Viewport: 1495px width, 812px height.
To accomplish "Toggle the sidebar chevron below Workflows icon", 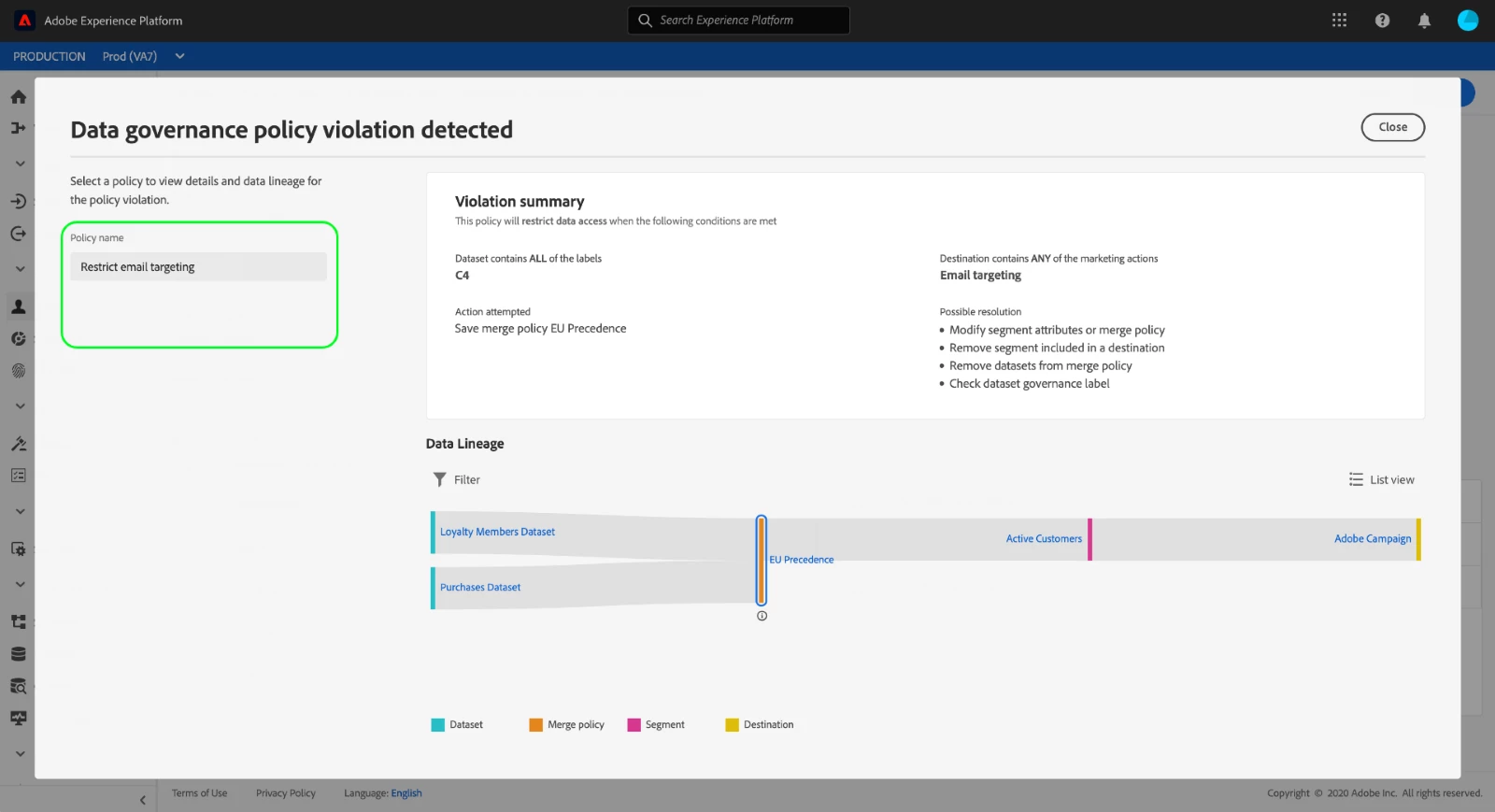I will pos(20,164).
